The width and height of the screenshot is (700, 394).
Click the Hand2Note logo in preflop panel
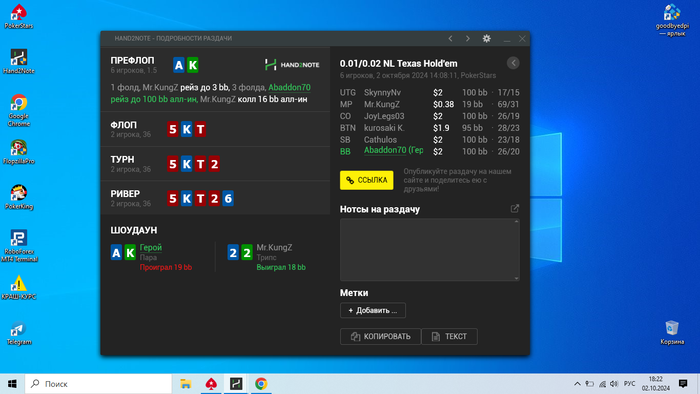(x=292, y=65)
